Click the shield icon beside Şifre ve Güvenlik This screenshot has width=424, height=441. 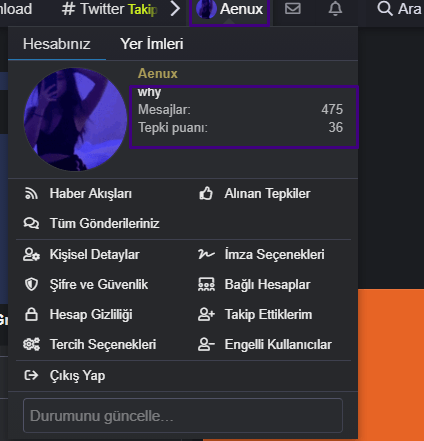pos(31,284)
